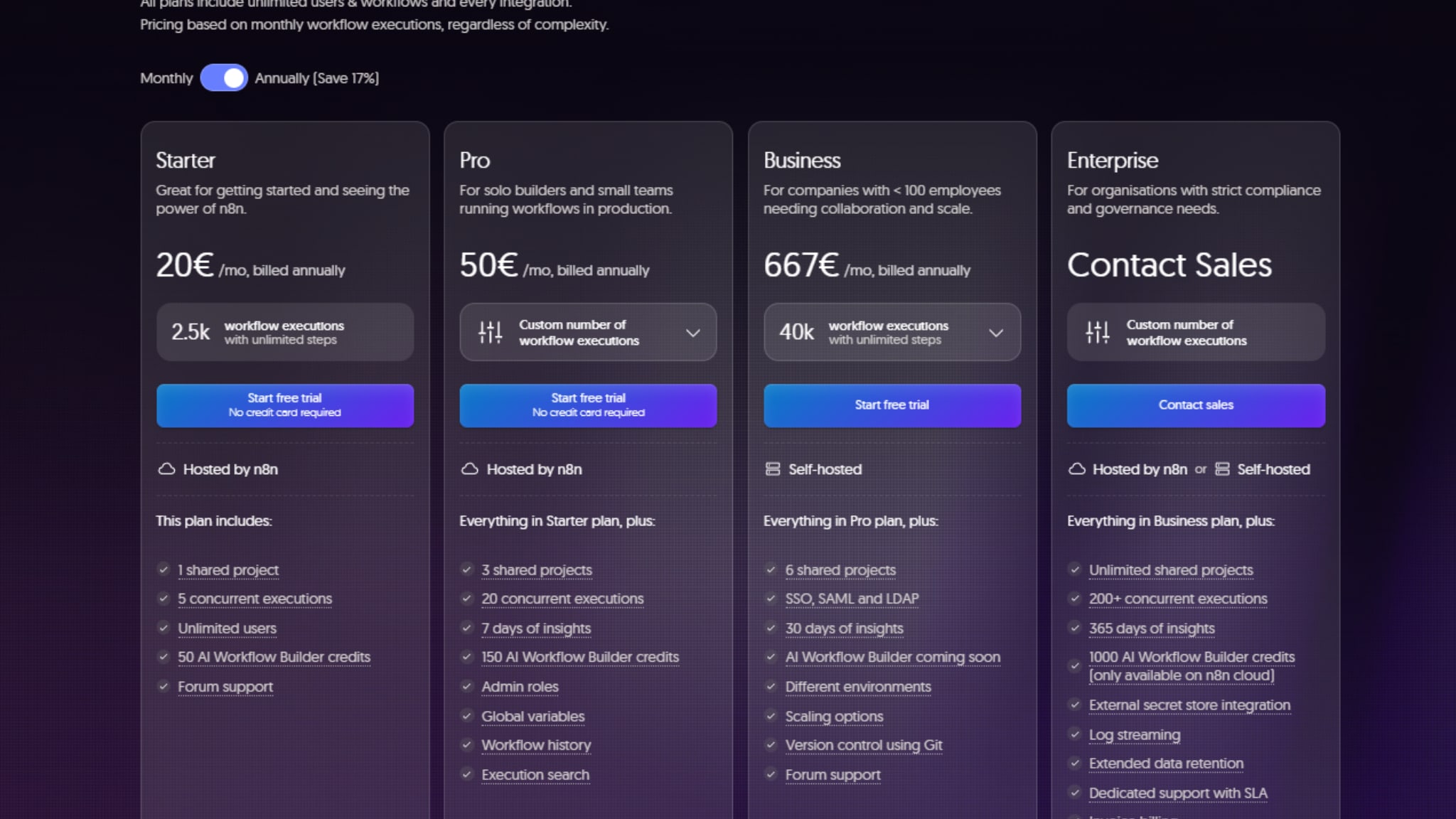This screenshot has width=1456, height=819.
Task: Click 'Global variables' feature
Action: pos(533,717)
